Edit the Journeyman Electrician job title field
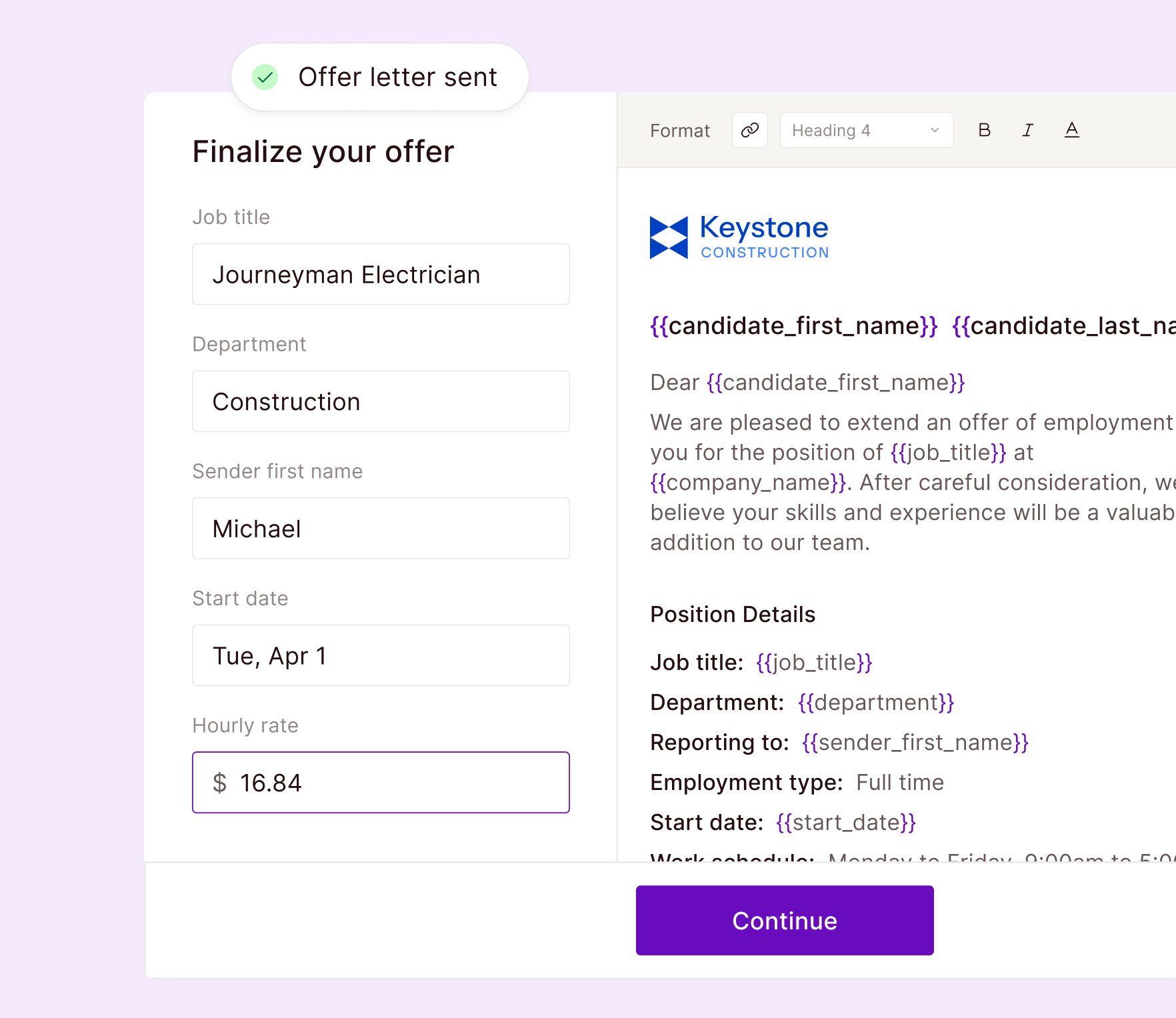The image size is (1176, 1018). pyautogui.click(x=381, y=274)
